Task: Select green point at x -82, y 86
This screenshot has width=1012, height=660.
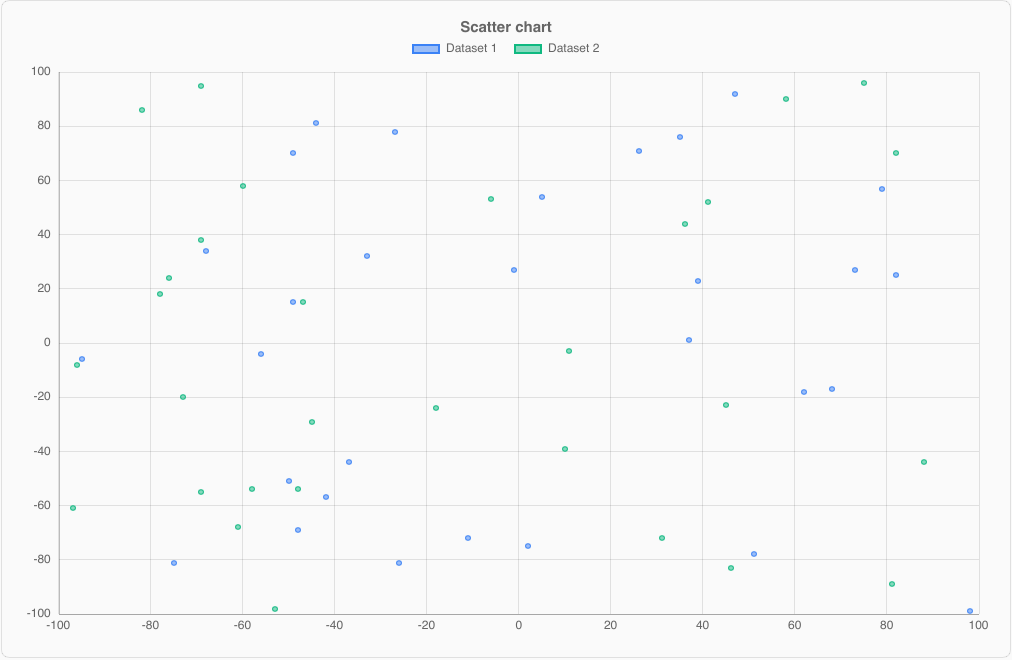Action: point(142,110)
